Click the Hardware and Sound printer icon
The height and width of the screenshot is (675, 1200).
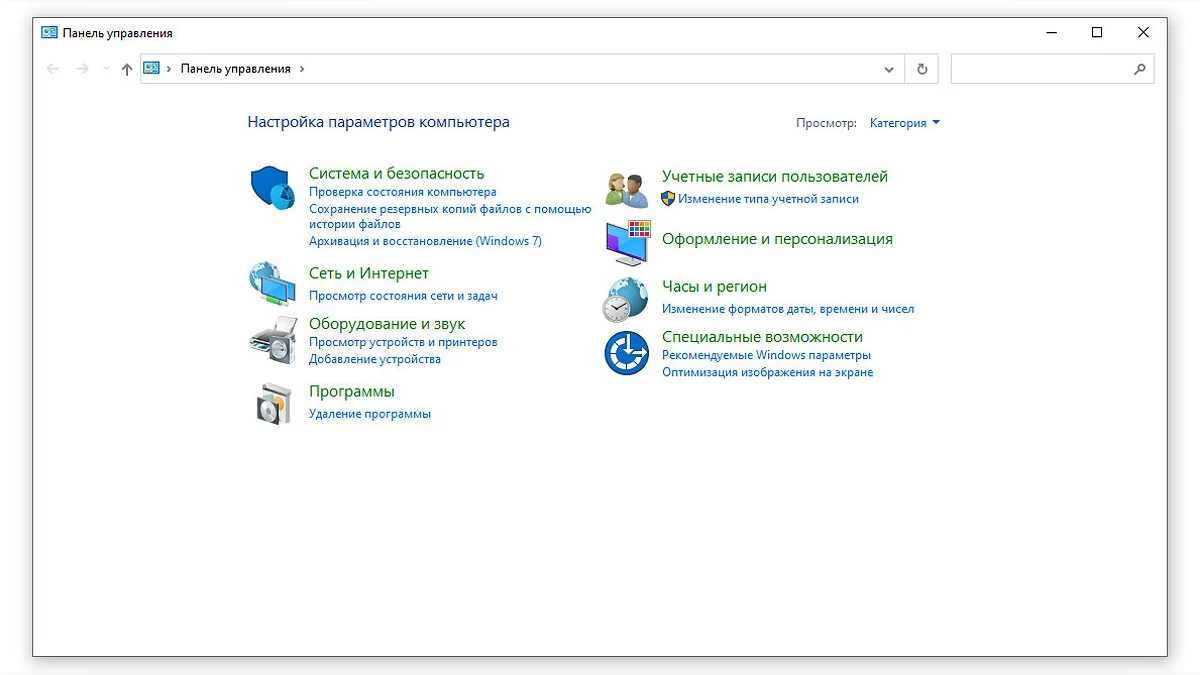271,340
